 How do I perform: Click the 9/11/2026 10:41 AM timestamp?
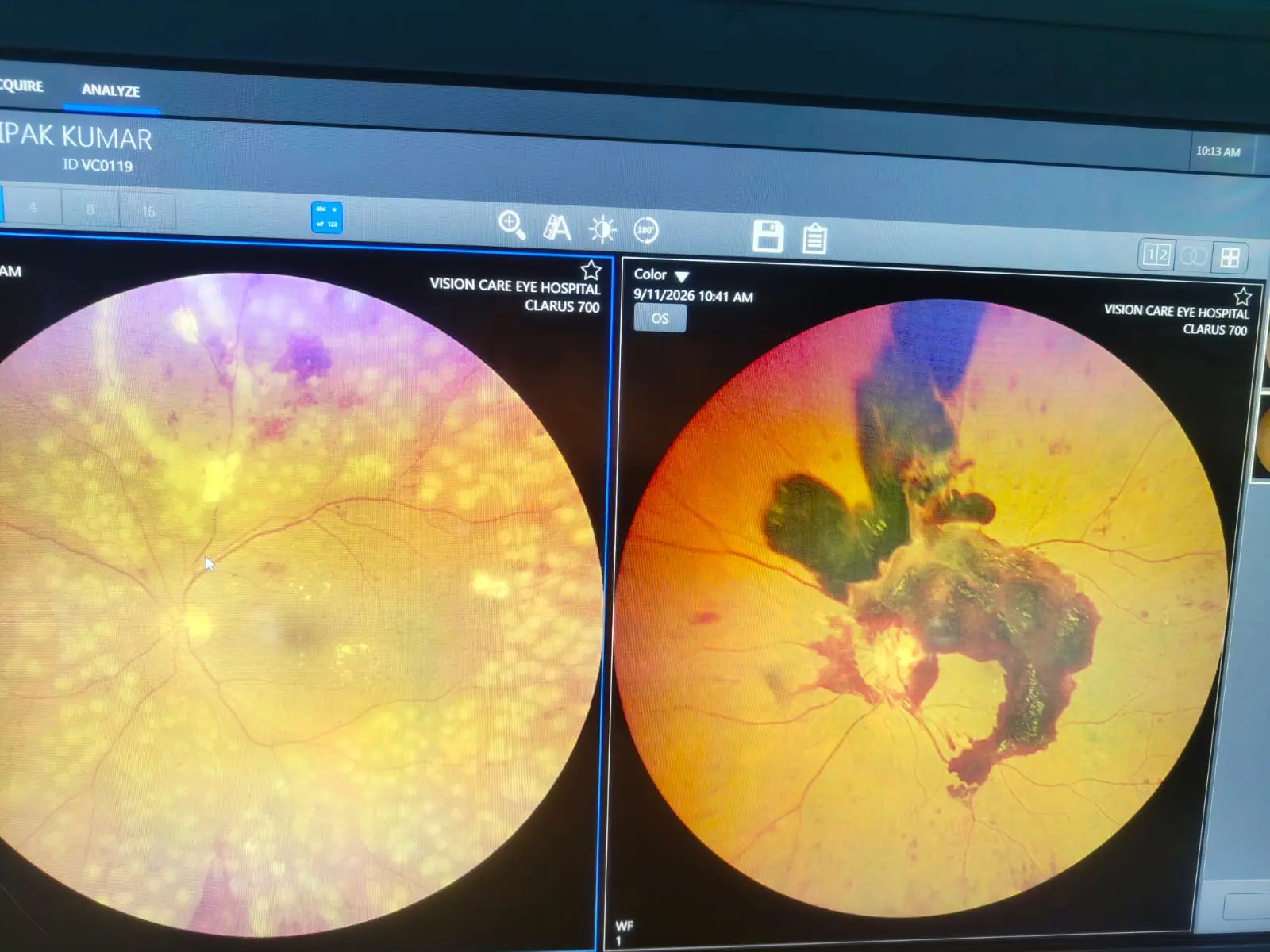pos(693,295)
